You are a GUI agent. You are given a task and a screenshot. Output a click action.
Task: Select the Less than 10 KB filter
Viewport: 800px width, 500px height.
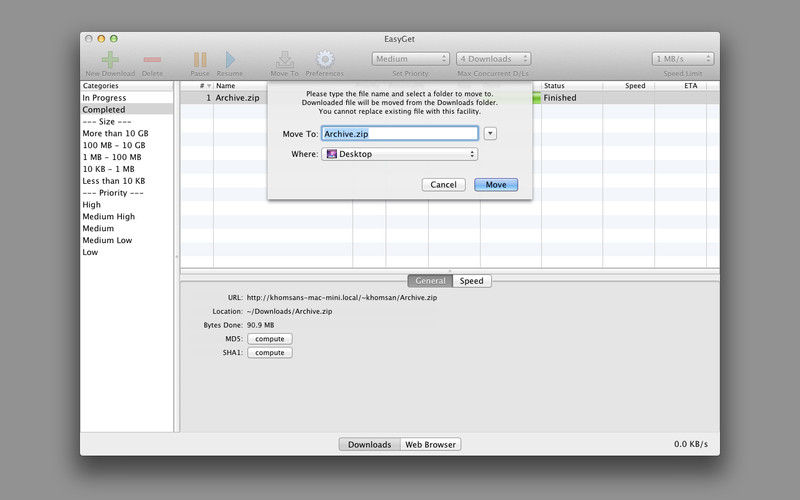pyautogui.click(x=127, y=181)
